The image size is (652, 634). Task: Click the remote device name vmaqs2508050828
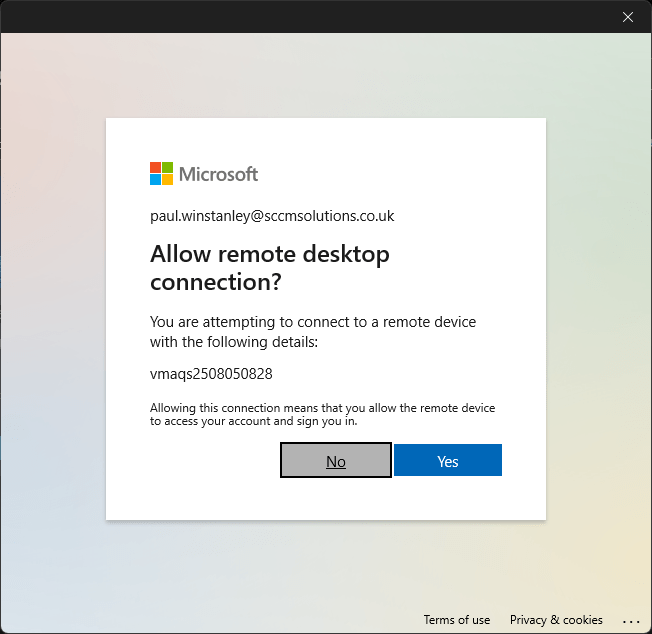211,374
